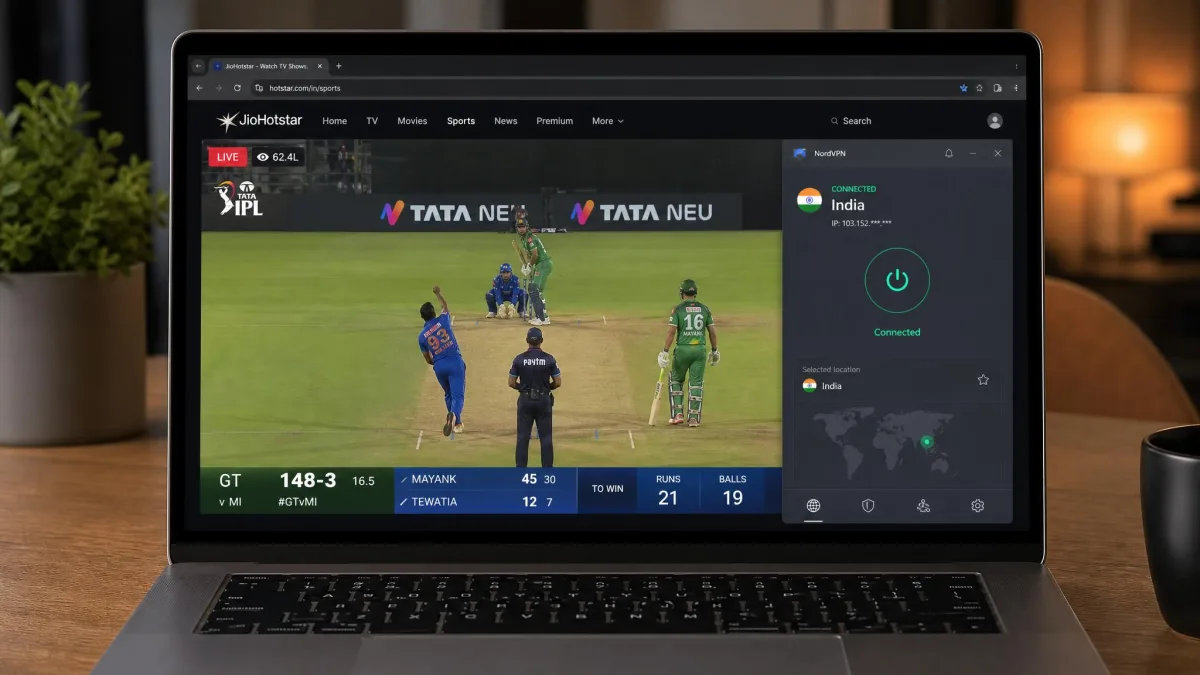This screenshot has height=675, width=1200.
Task: Click TEWATIA batsman score row
Action: coord(485,502)
